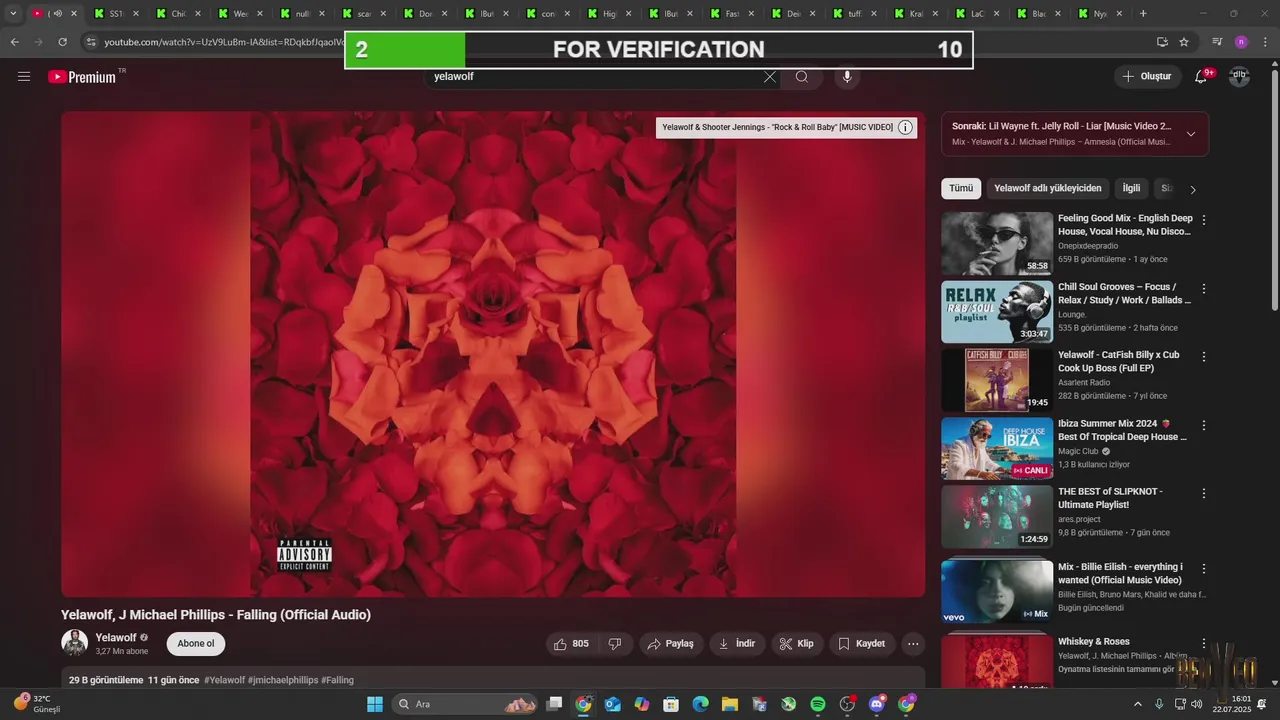
Task: Open Microsoft Edge from the taskbar
Action: [x=700, y=704]
